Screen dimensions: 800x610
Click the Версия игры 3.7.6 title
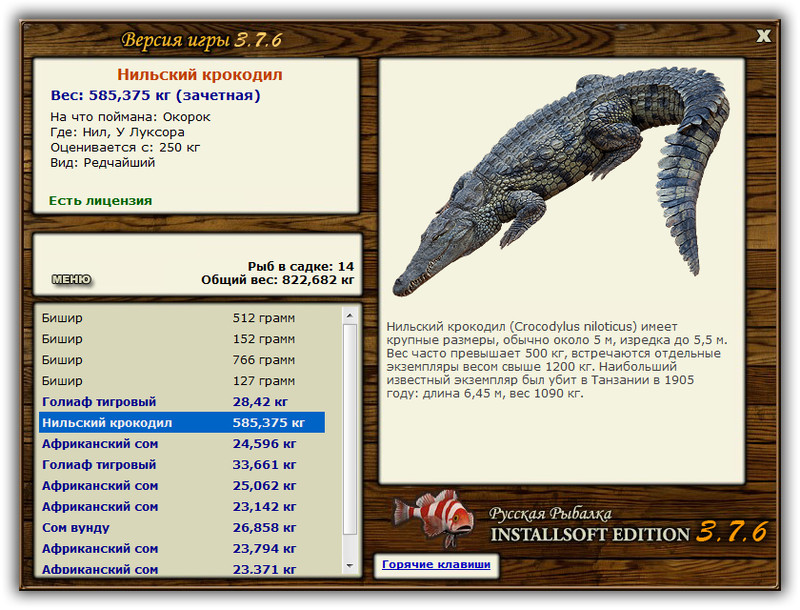coord(202,40)
